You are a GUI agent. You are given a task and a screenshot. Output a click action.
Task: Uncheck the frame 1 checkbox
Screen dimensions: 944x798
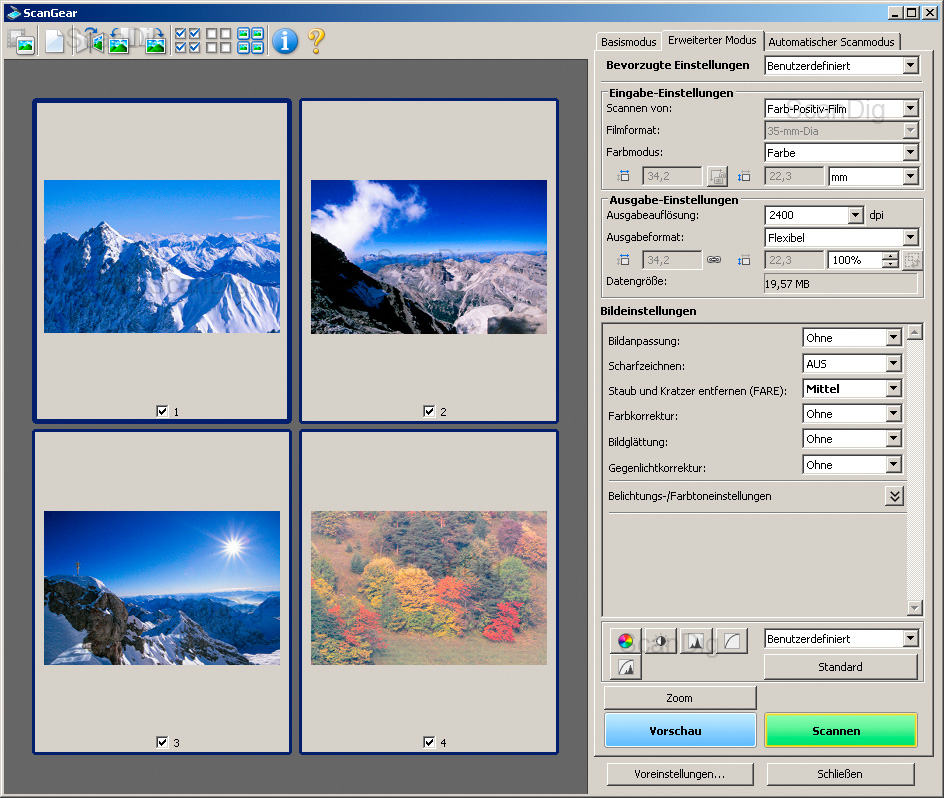tap(162, 411)
